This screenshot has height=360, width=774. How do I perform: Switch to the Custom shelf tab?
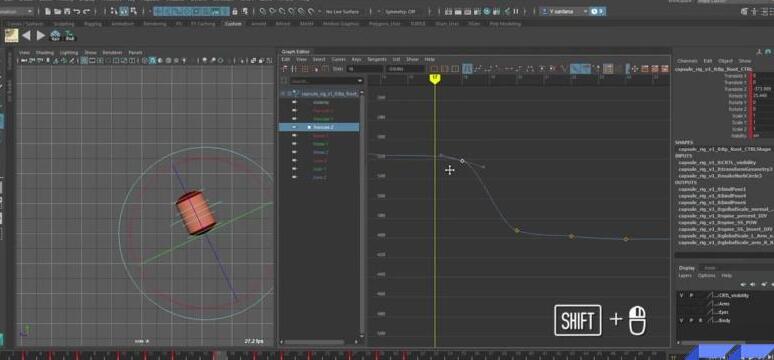click(x=233, y=23)
